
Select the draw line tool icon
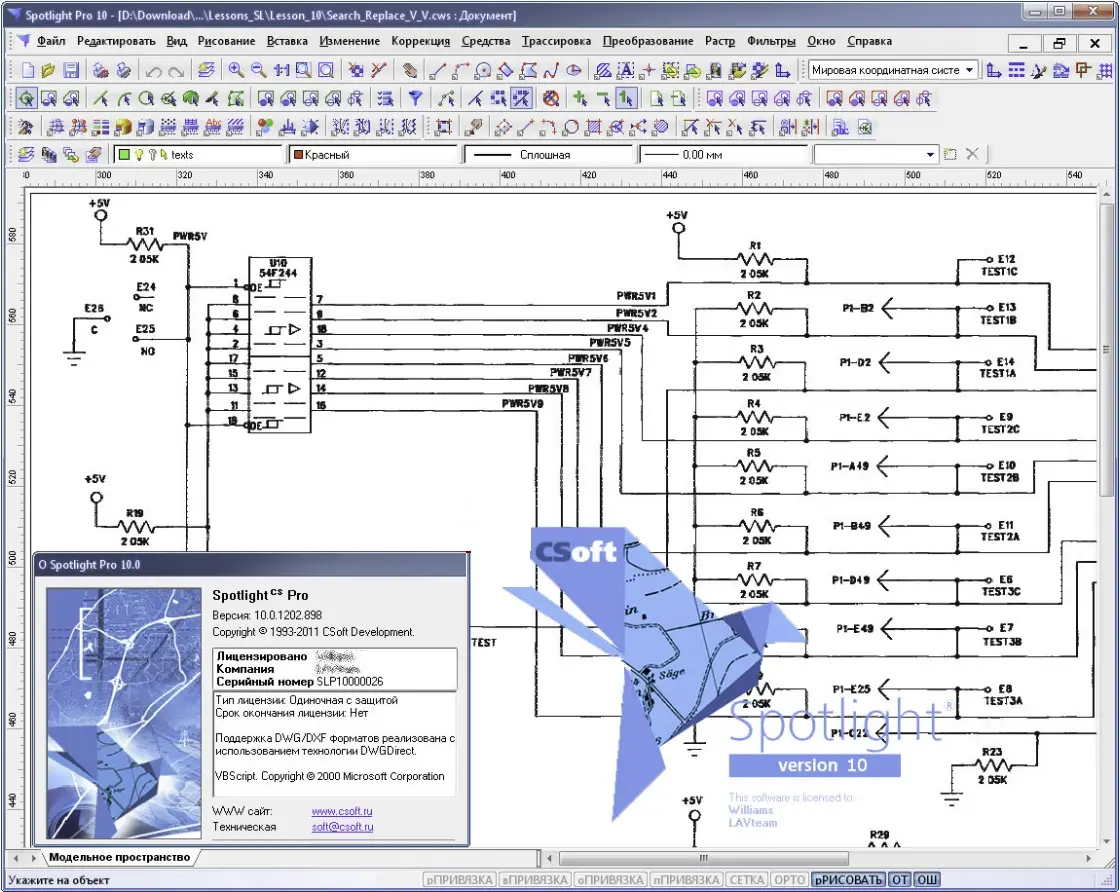[437, 70]
